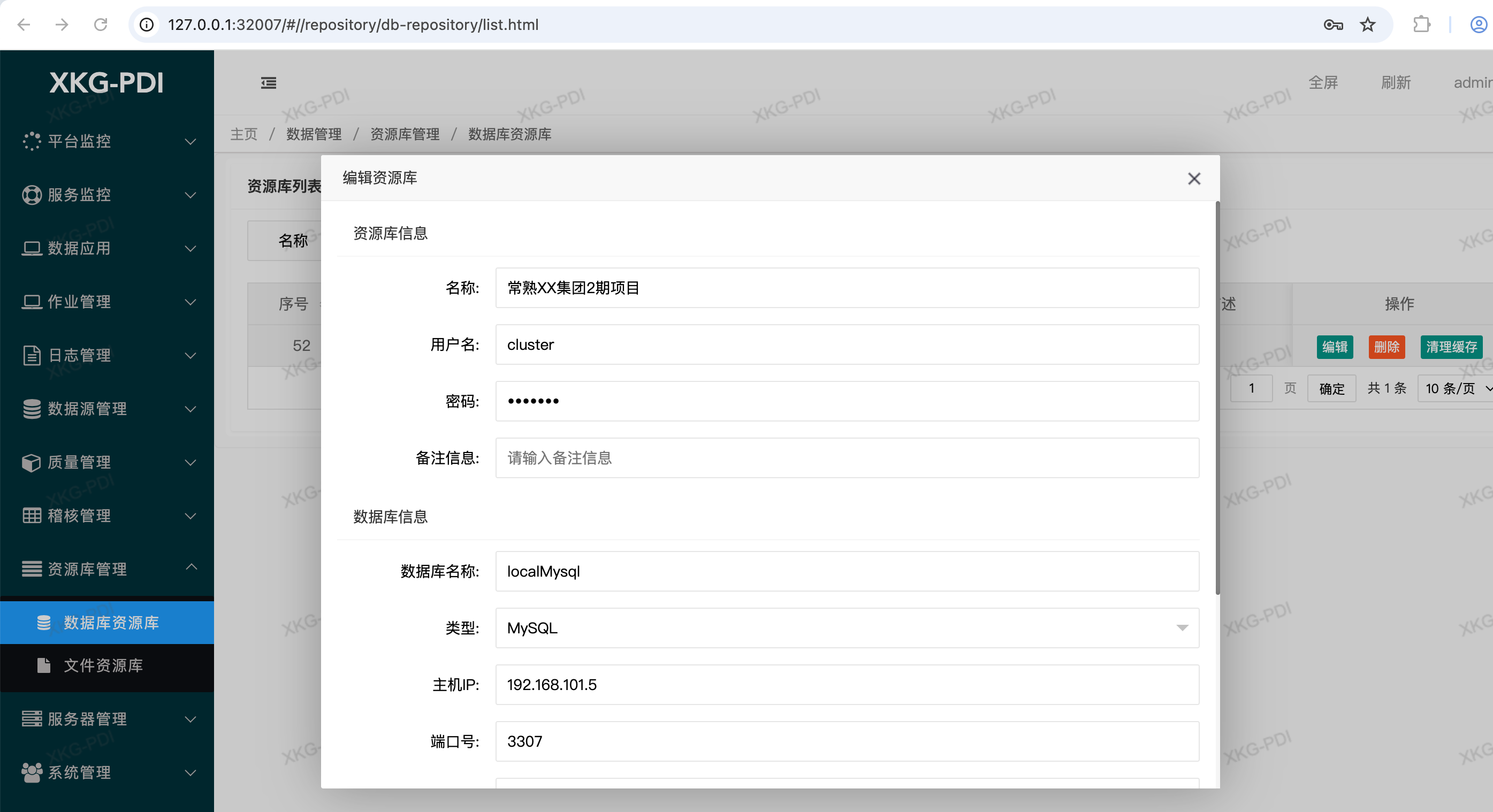Click the dialog's vertical scrollbar
Image resolution: width=1493 pixels, height=812 pixels.
point(1217,397)
